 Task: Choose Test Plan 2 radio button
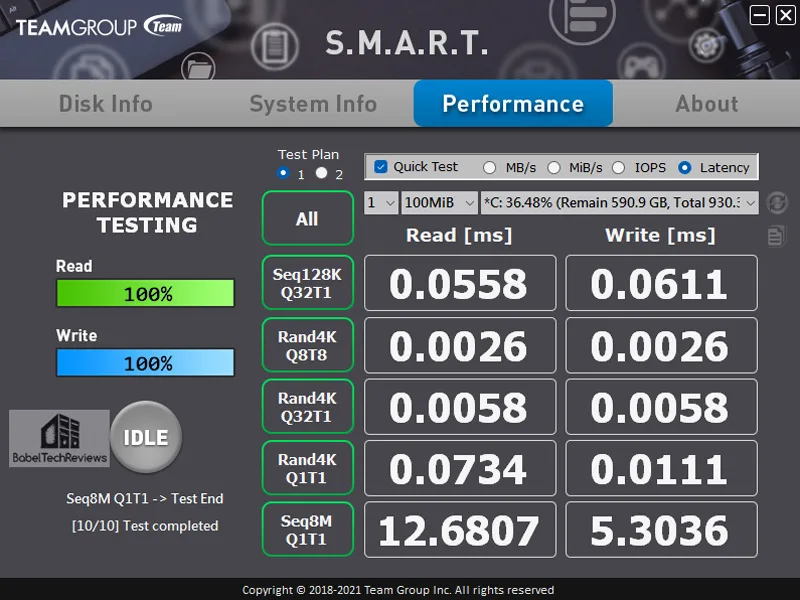click(x=321, y=173)
